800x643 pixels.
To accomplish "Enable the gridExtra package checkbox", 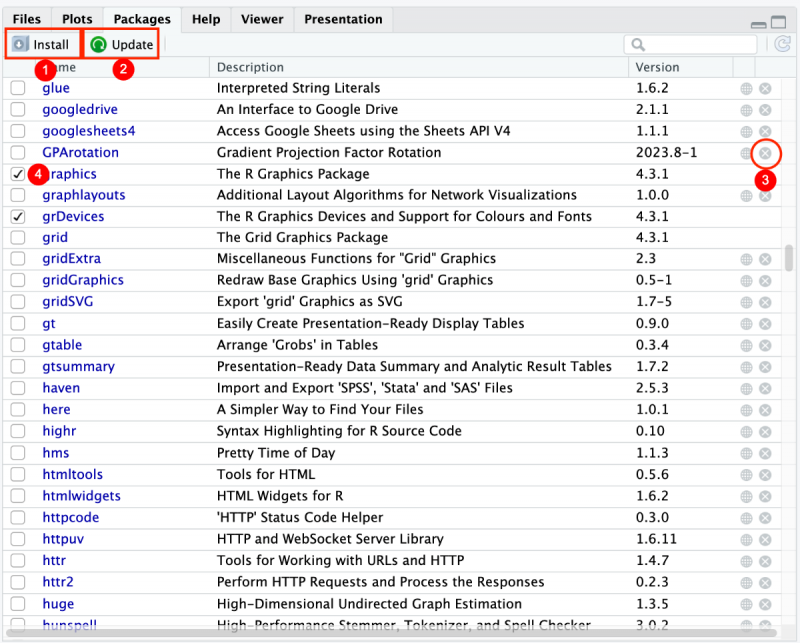I will point(18,259).
